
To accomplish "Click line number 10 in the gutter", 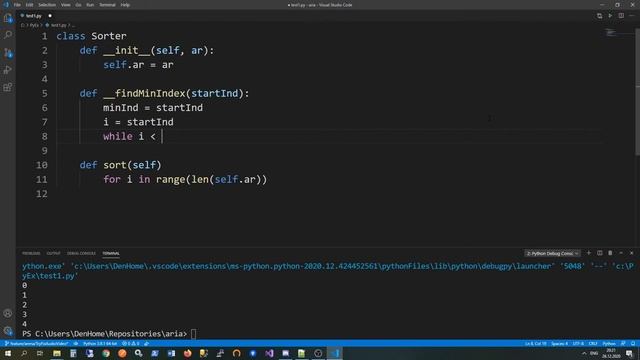I will (42, 165).
